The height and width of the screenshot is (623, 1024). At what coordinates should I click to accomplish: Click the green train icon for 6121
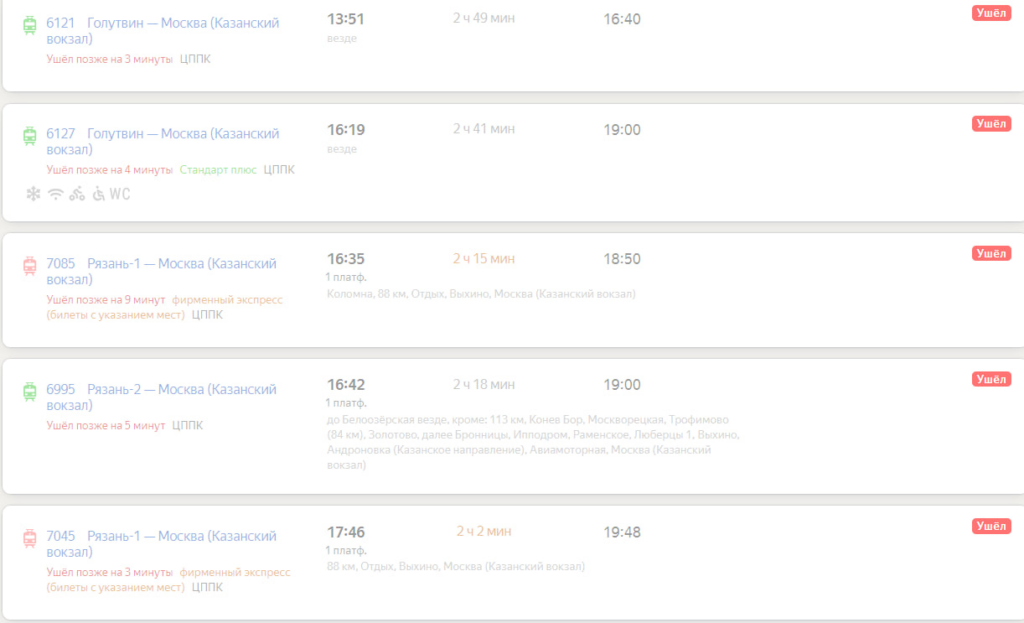tap(29, 25)
